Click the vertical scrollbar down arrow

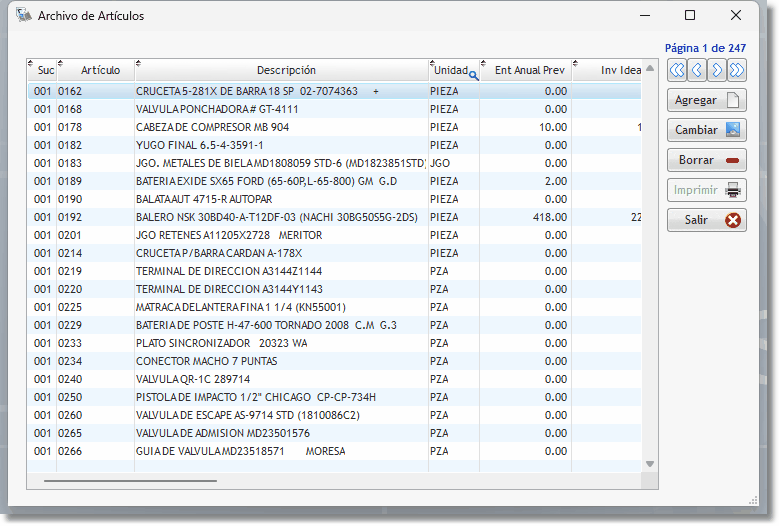[650, 464]
